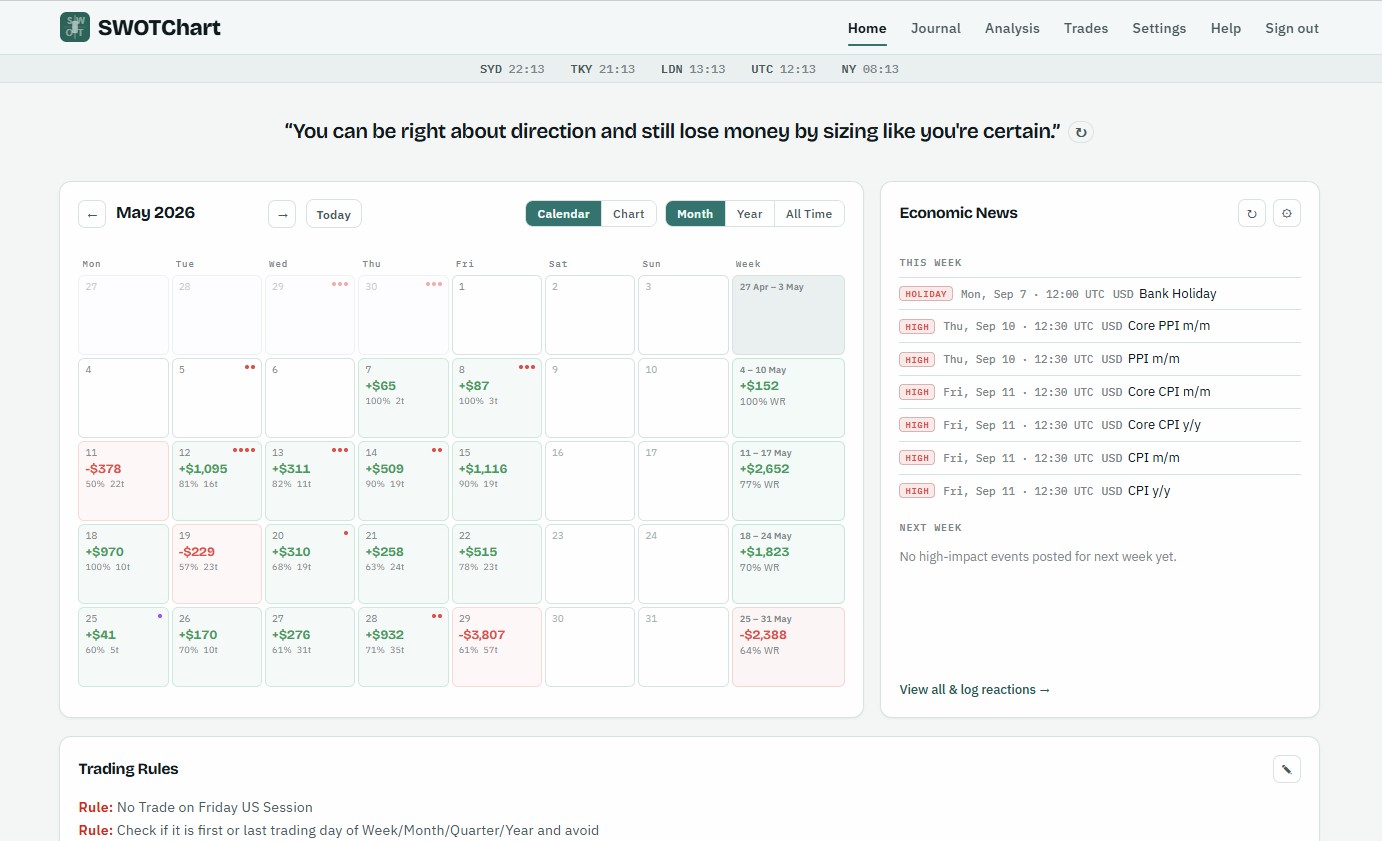
Task: Jump to Today in calendar
Action: tap(334, 214)
